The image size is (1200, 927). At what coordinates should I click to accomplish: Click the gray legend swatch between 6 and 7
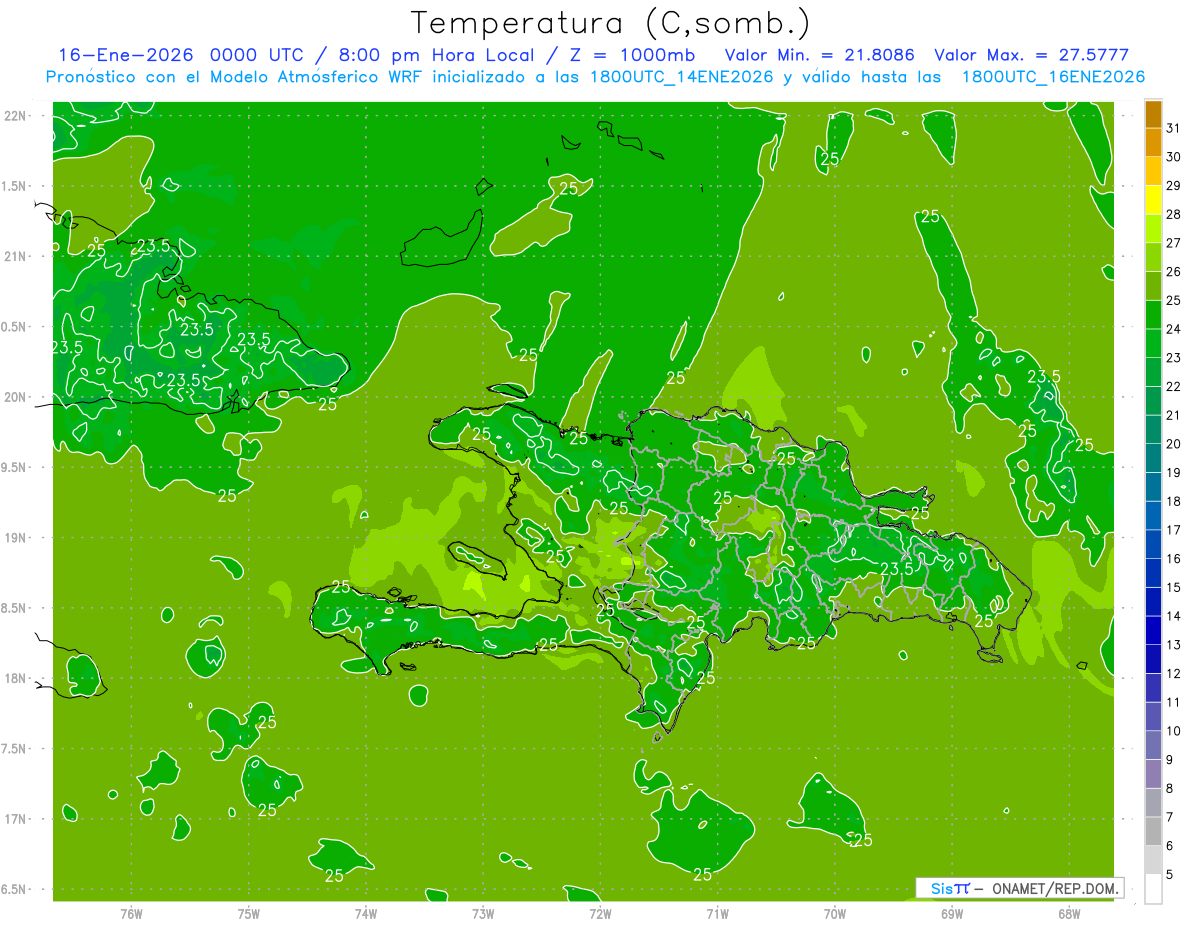tap(1153, 832)
